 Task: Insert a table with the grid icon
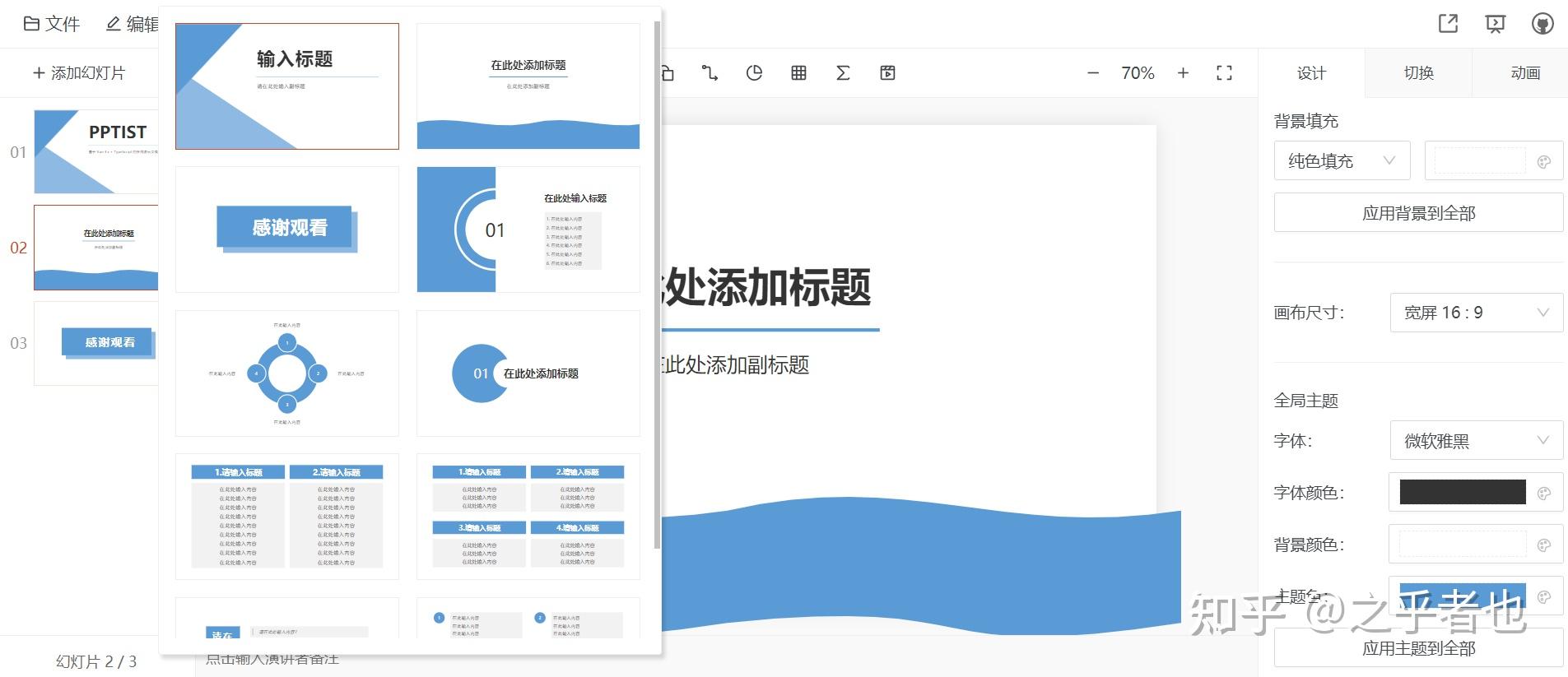798,73
